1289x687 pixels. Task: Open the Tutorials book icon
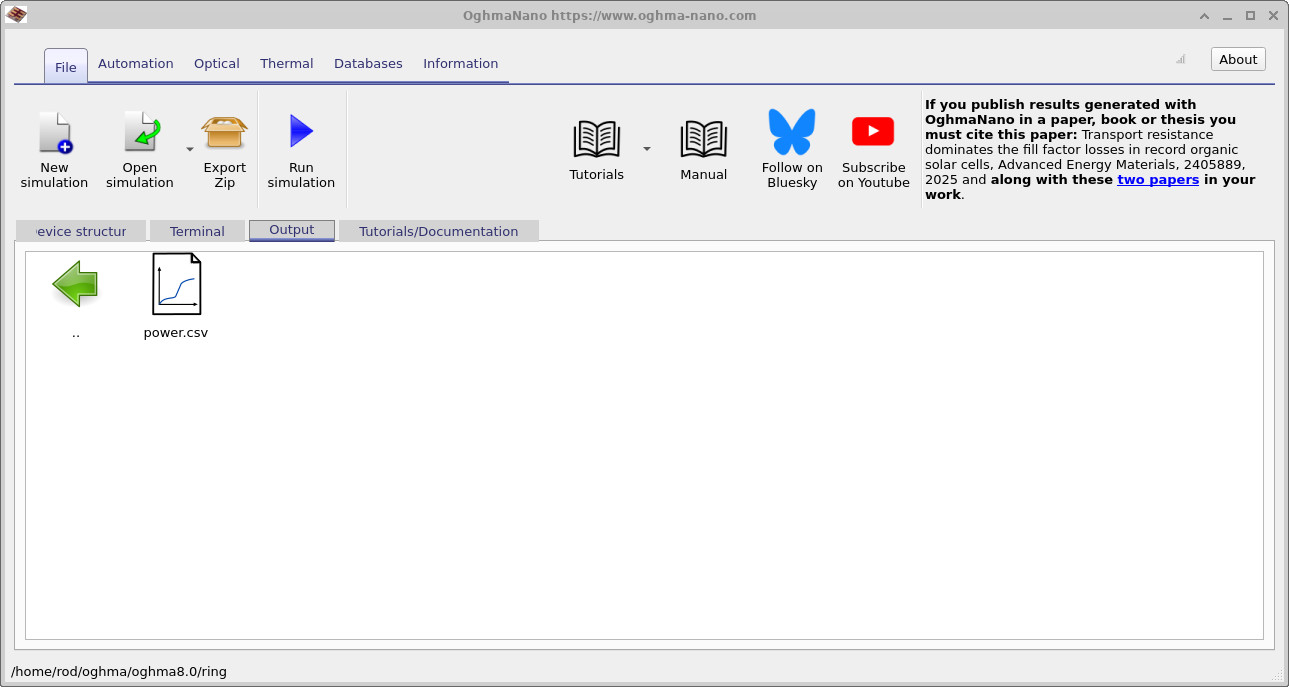[x=596, y=139]
